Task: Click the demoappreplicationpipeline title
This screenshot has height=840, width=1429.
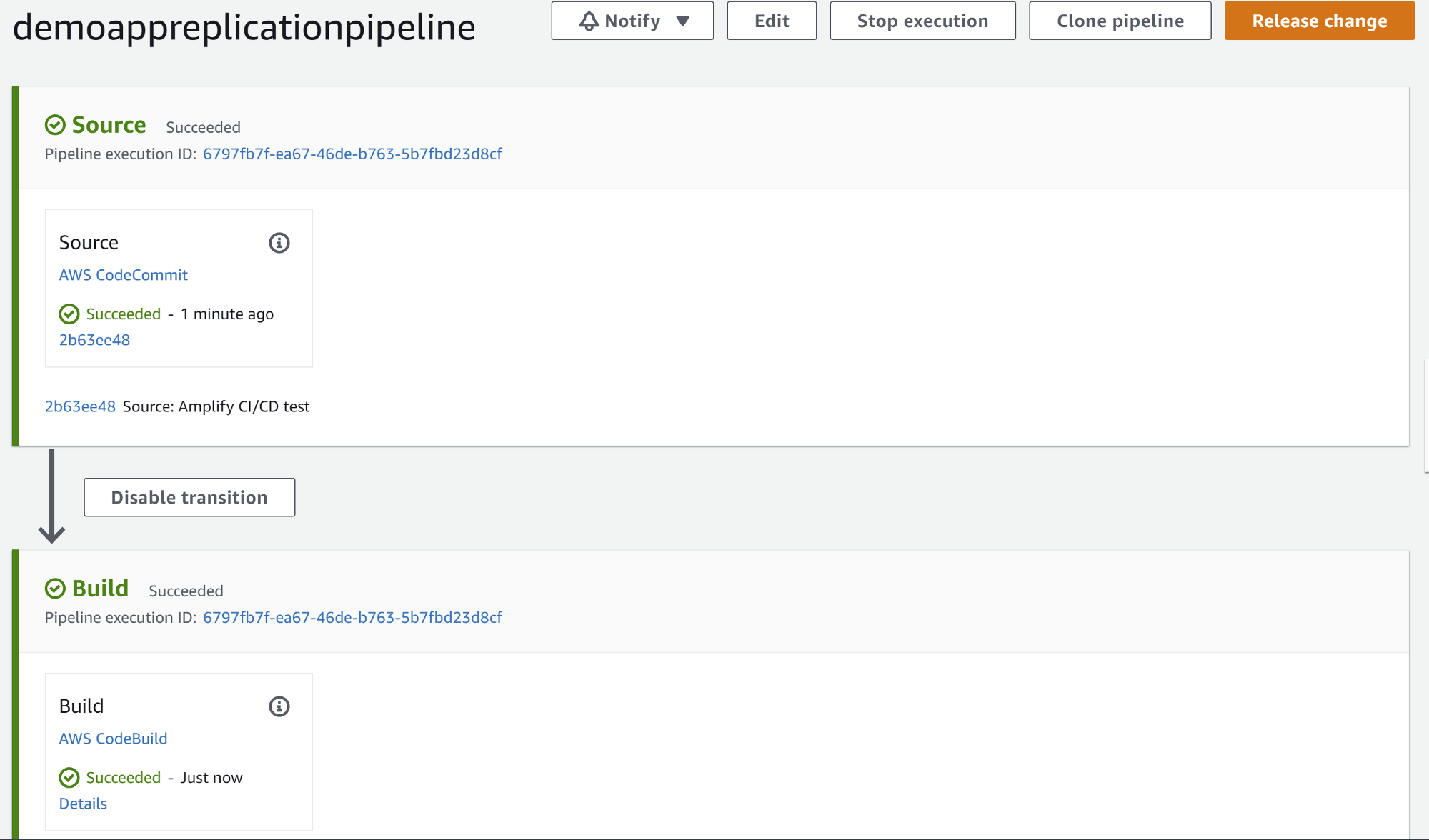Action: tap(244, 28)
